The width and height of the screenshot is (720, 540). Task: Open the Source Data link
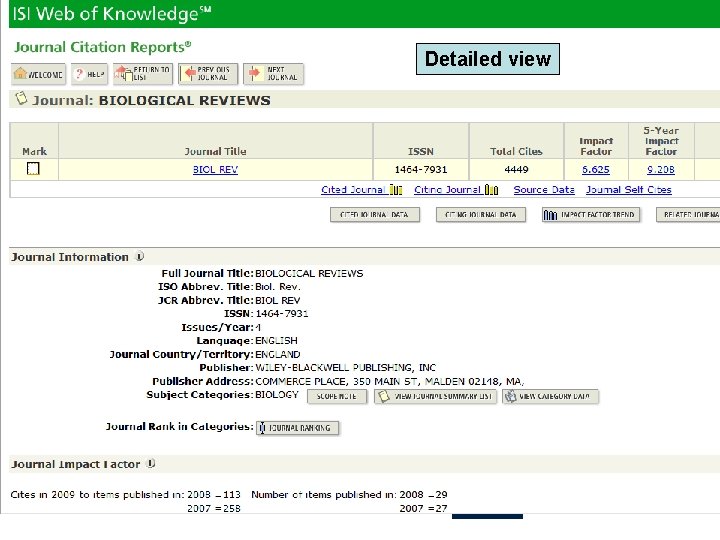(544, 190)
